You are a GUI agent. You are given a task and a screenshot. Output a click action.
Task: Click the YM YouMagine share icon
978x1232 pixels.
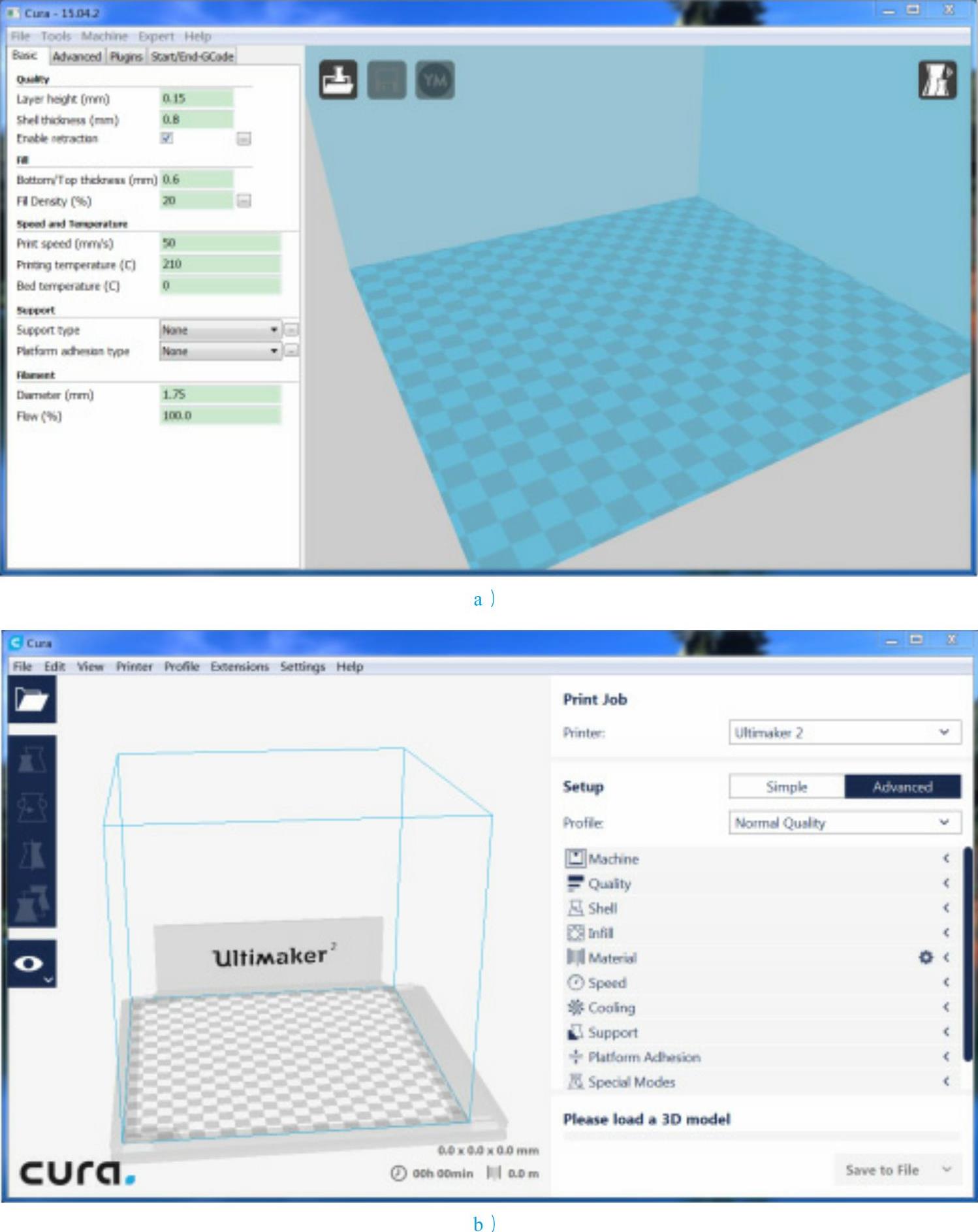[x=435, y=80]
